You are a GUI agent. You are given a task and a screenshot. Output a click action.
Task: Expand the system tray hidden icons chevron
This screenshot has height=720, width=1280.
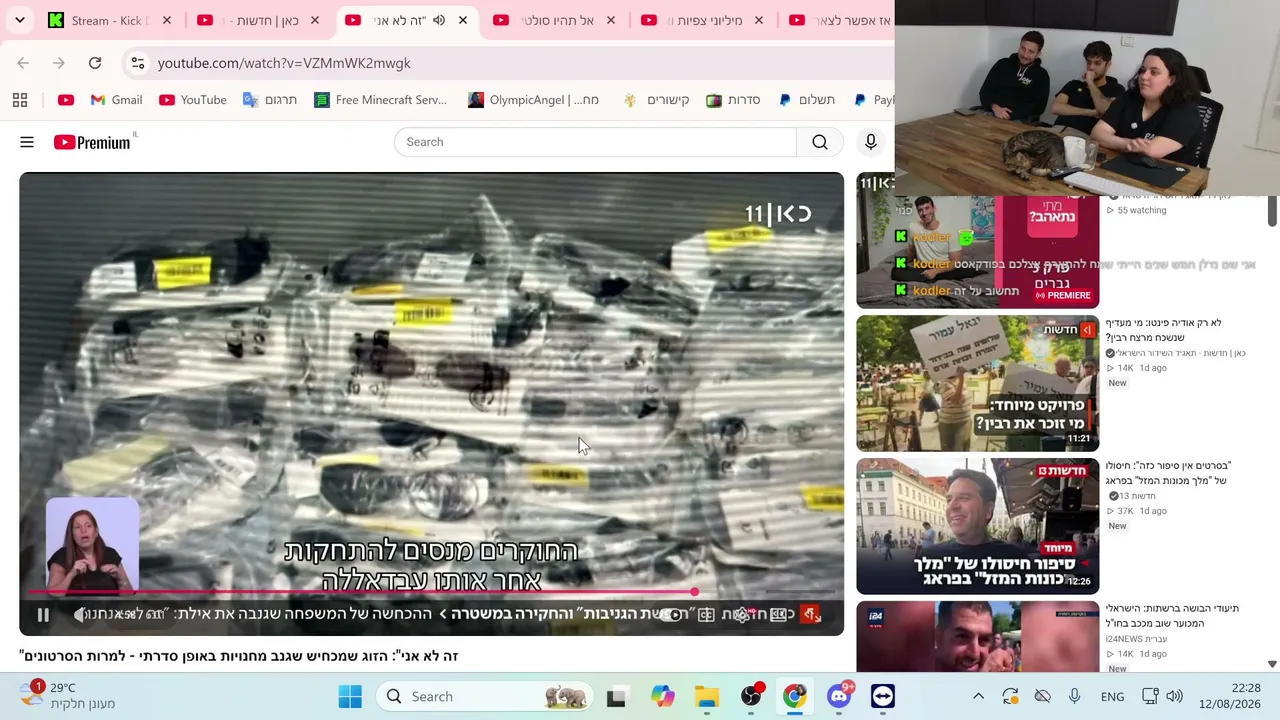(x=978, y=696)
